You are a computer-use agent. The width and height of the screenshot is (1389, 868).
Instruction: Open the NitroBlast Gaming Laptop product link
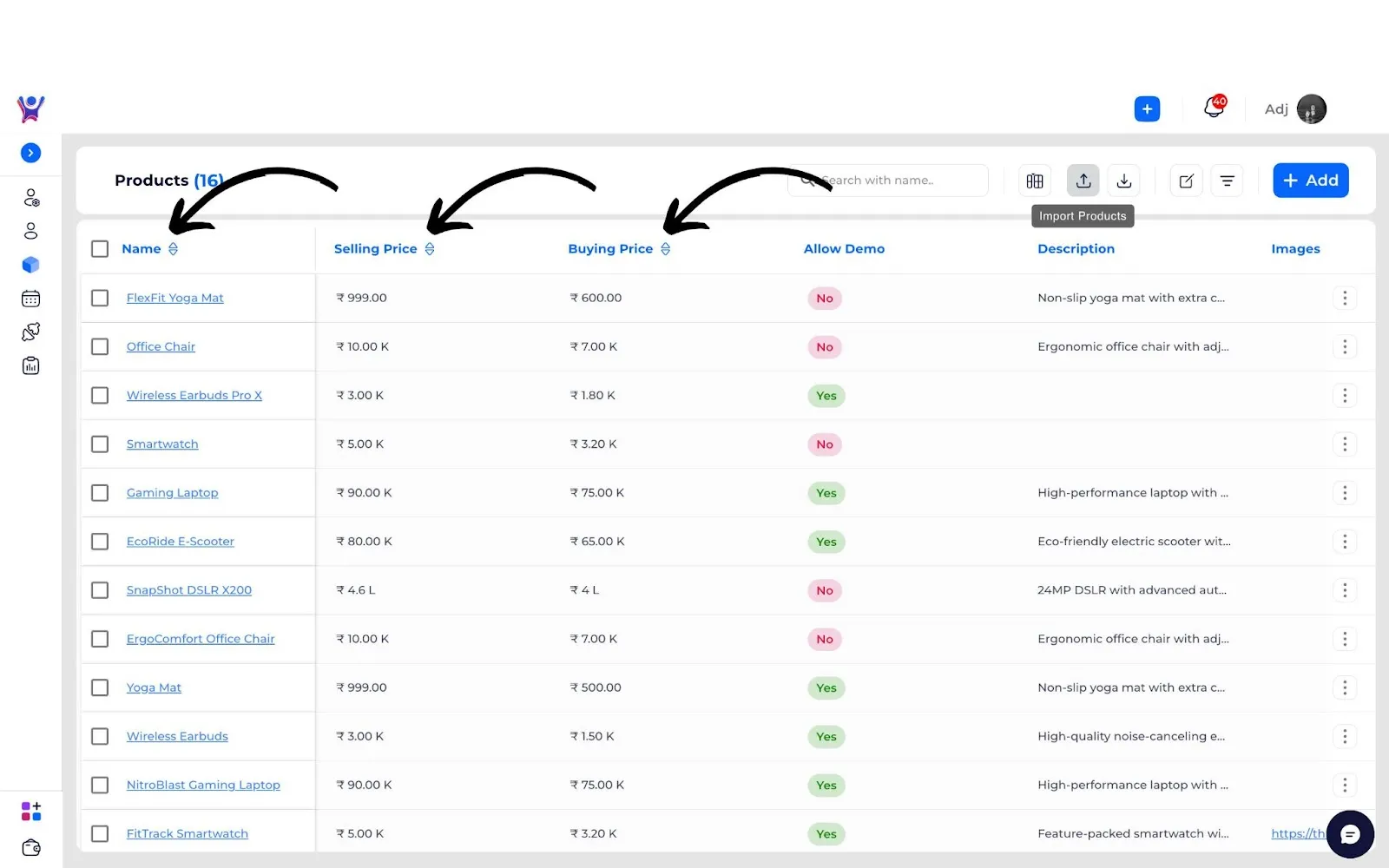pos(203,785)
